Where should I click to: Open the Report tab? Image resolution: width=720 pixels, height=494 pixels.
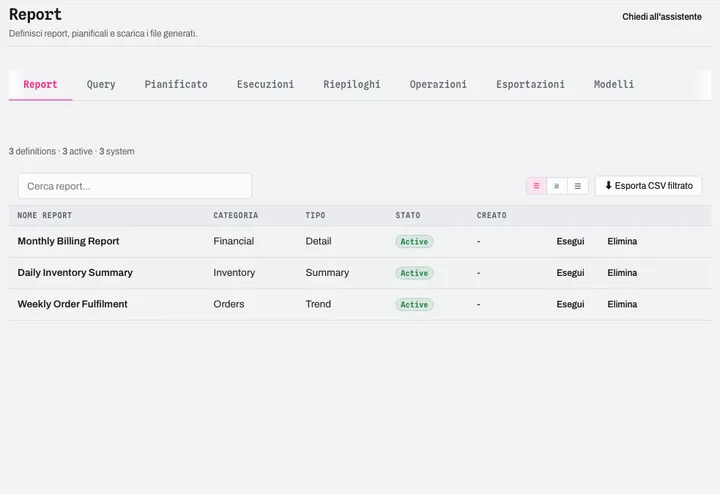40,84
